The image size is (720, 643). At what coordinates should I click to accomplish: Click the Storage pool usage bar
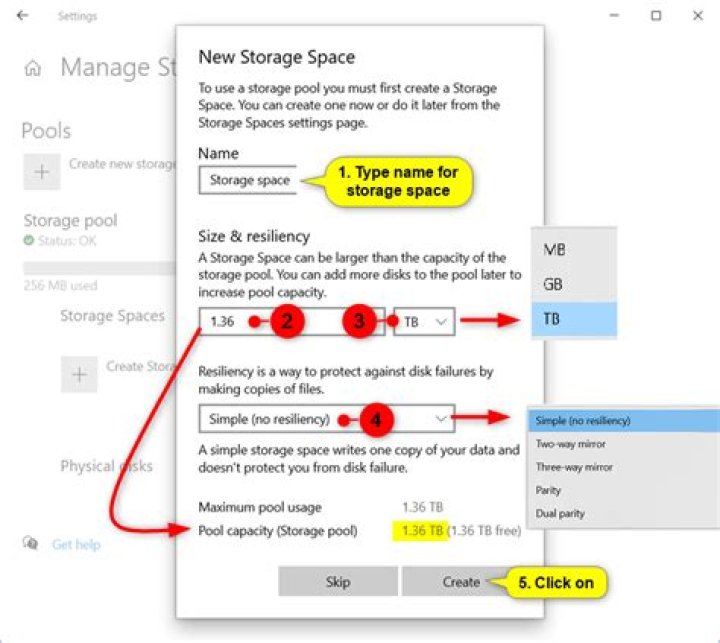pyautogui.click(x=98, y=268)
